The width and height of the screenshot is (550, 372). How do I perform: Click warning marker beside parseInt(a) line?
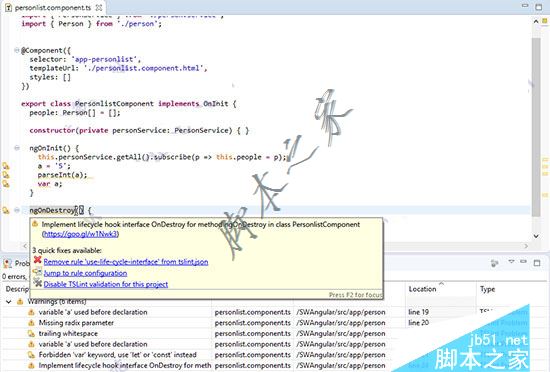tap(6, 175)
